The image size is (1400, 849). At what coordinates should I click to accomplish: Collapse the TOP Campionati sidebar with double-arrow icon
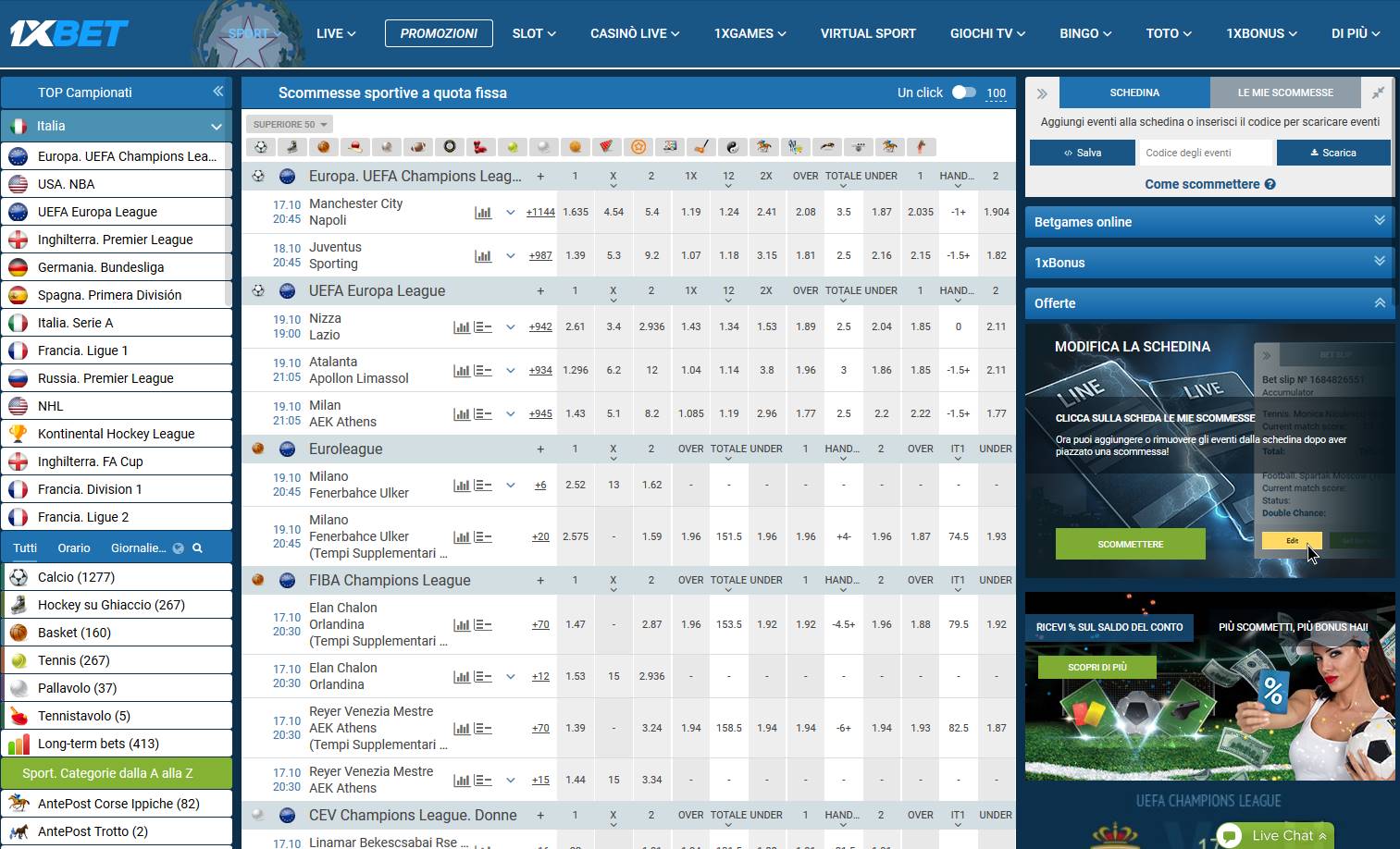point(217,92)
